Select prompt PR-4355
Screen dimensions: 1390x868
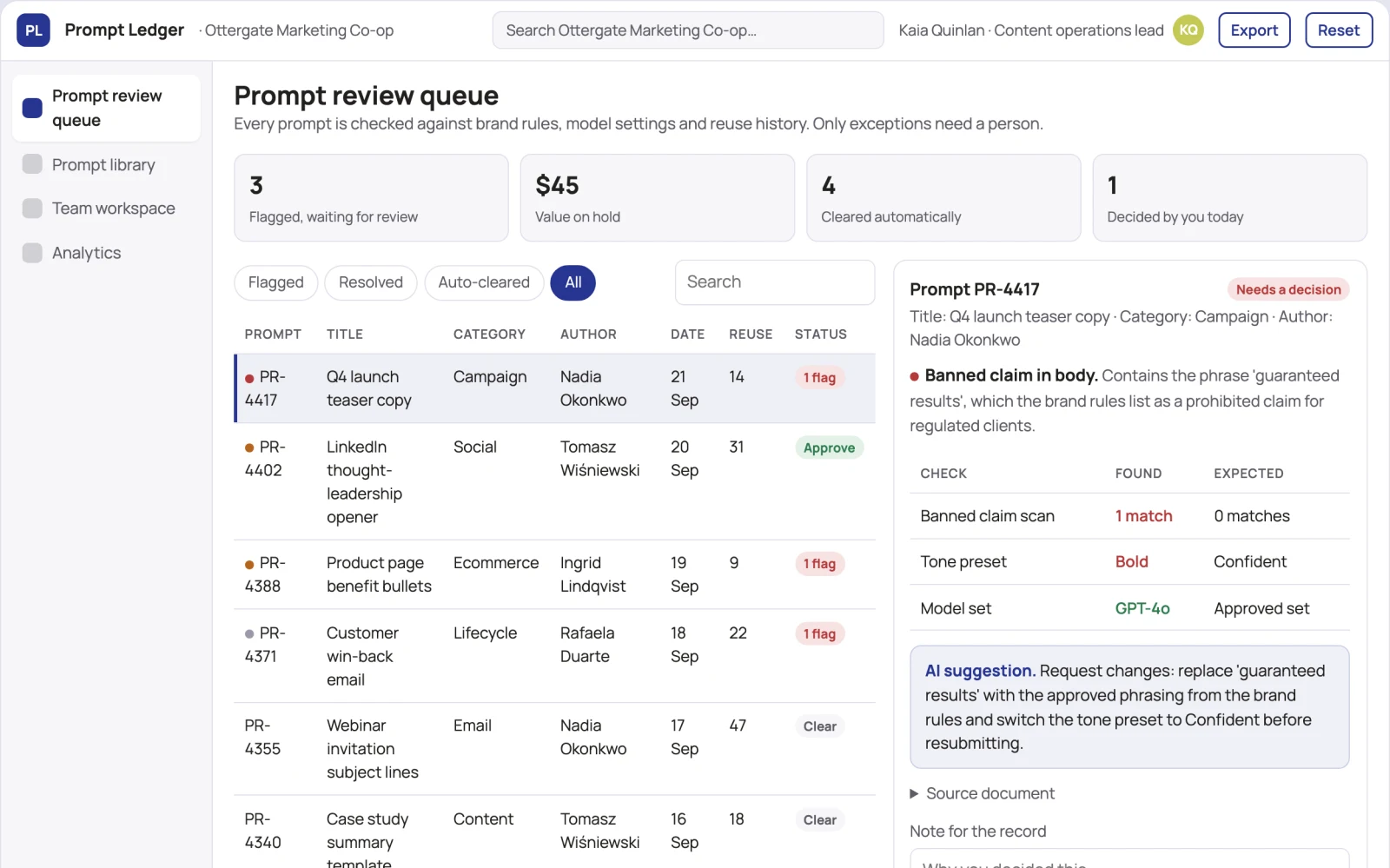tap(555, 749)
